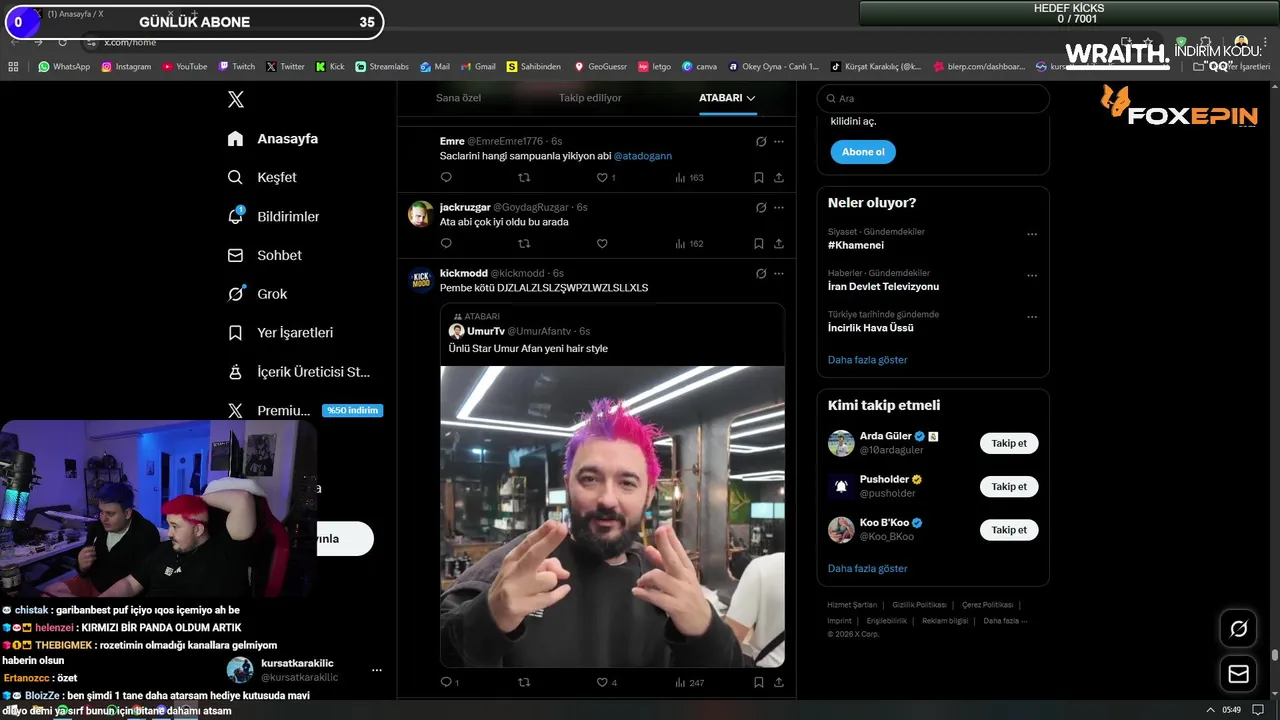Retweet Emre's tweet

pyautogui.click(x=524, y=178)
